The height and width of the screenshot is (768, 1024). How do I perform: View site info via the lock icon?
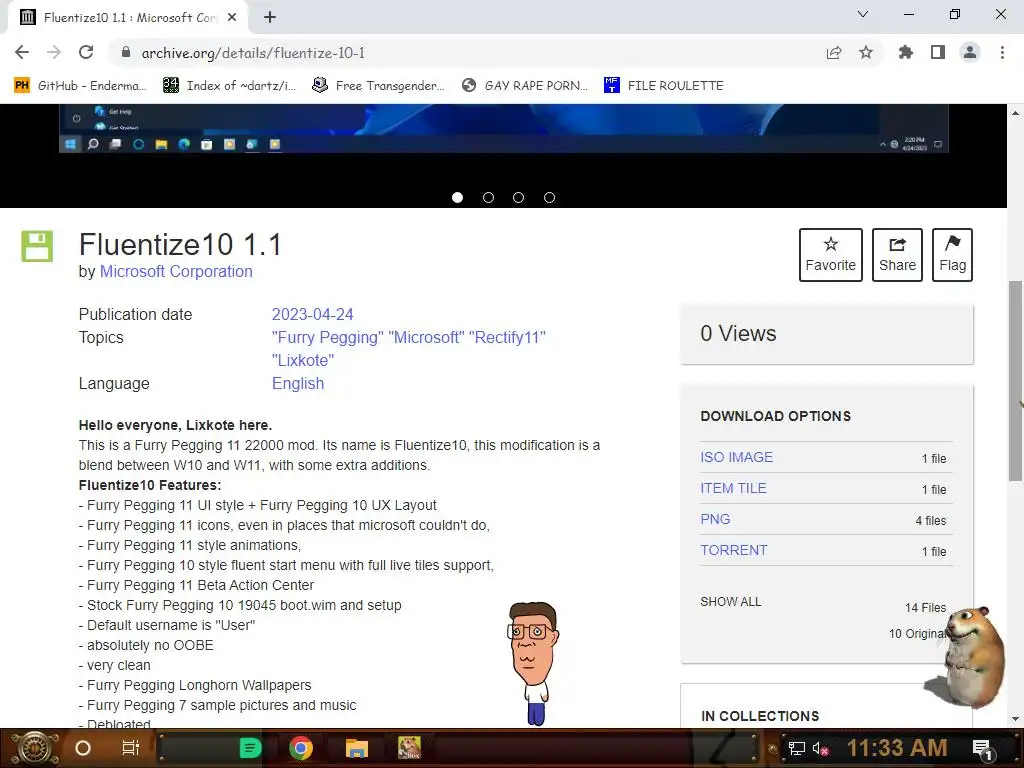point(126,52)
